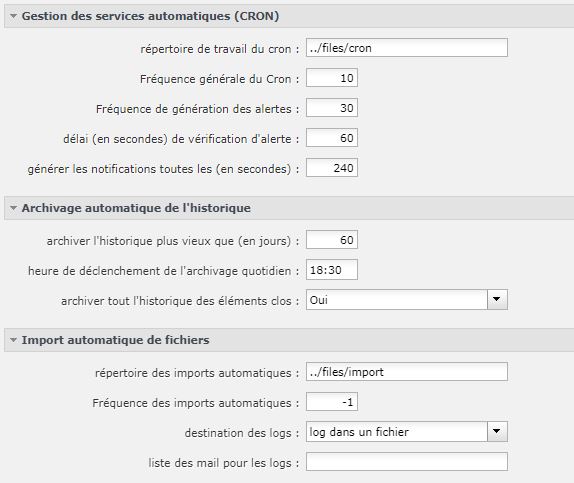This screenshot has height=483, width=574.
Task: Open the archiver tout l'historique dropdown arrow
Action: click(497, 300)
